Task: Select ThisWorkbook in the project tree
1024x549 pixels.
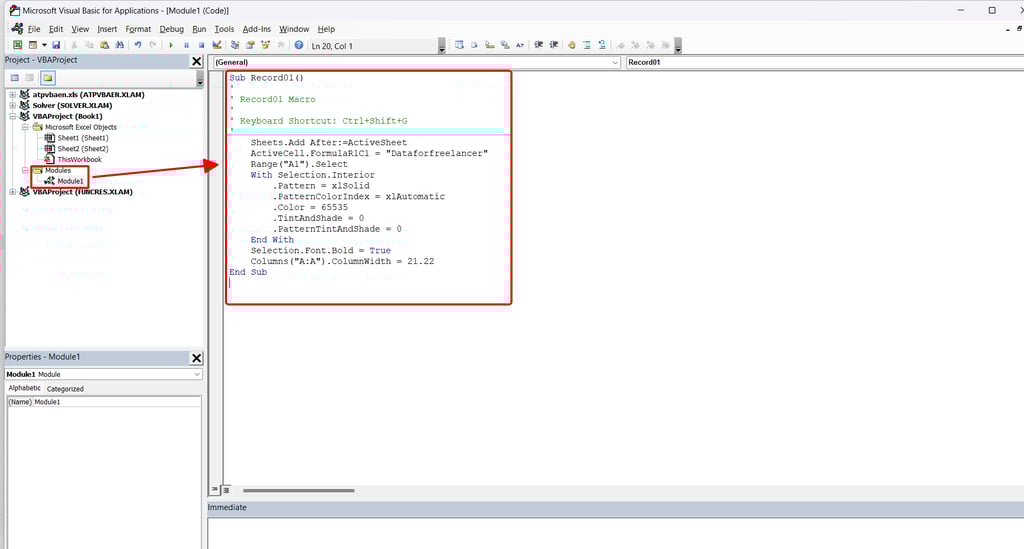Action: pos(79,159)
